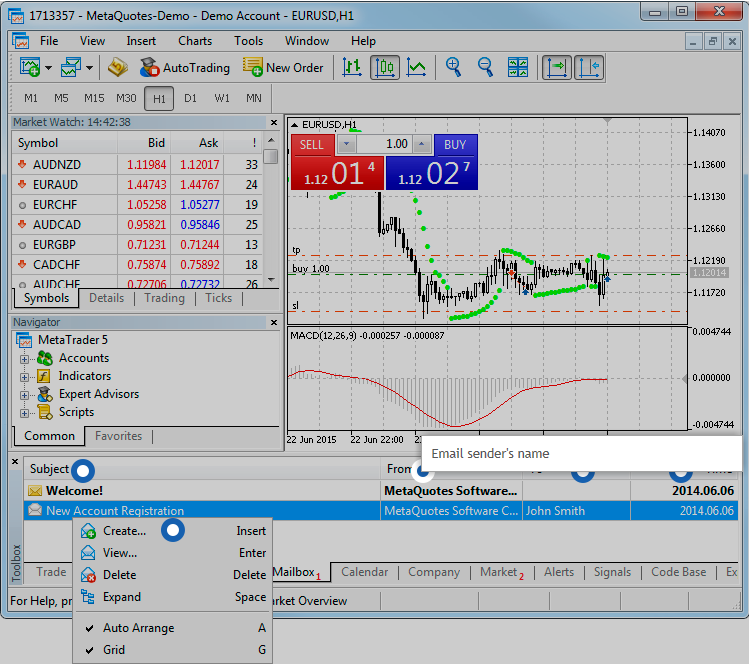Image resolution: width=749 pixels, height=666 pixels.
Task: Click the New Order button
Action: (x=283, y=67)
